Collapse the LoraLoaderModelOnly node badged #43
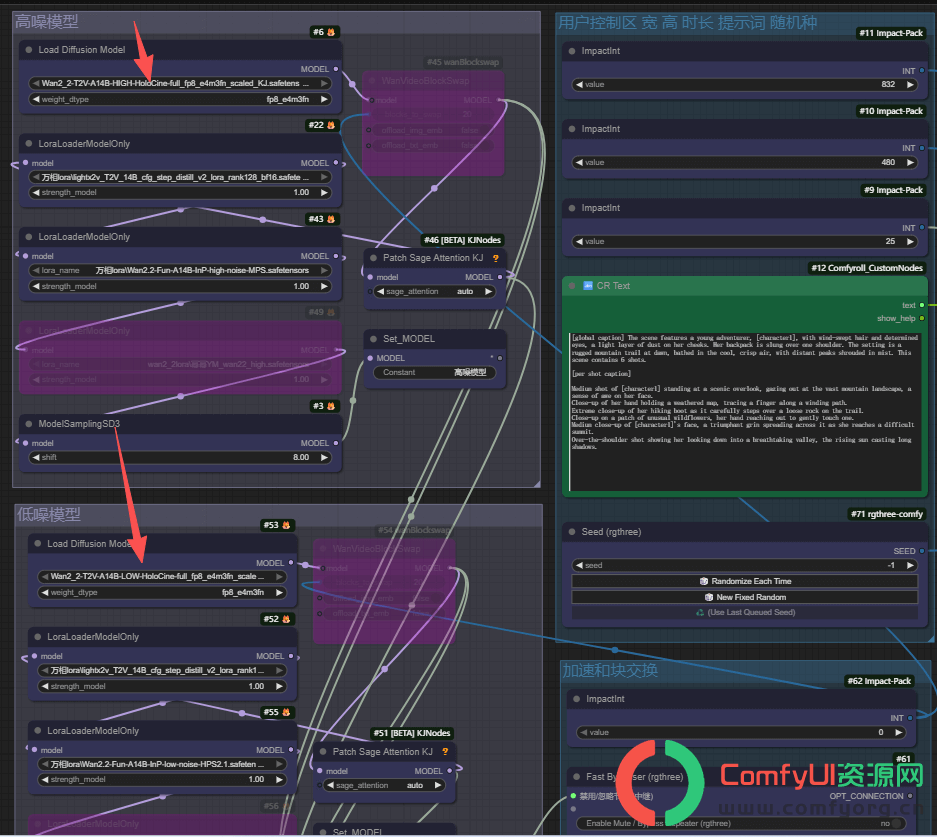Viewport: 937px width, 837px height. coord(29,237)
